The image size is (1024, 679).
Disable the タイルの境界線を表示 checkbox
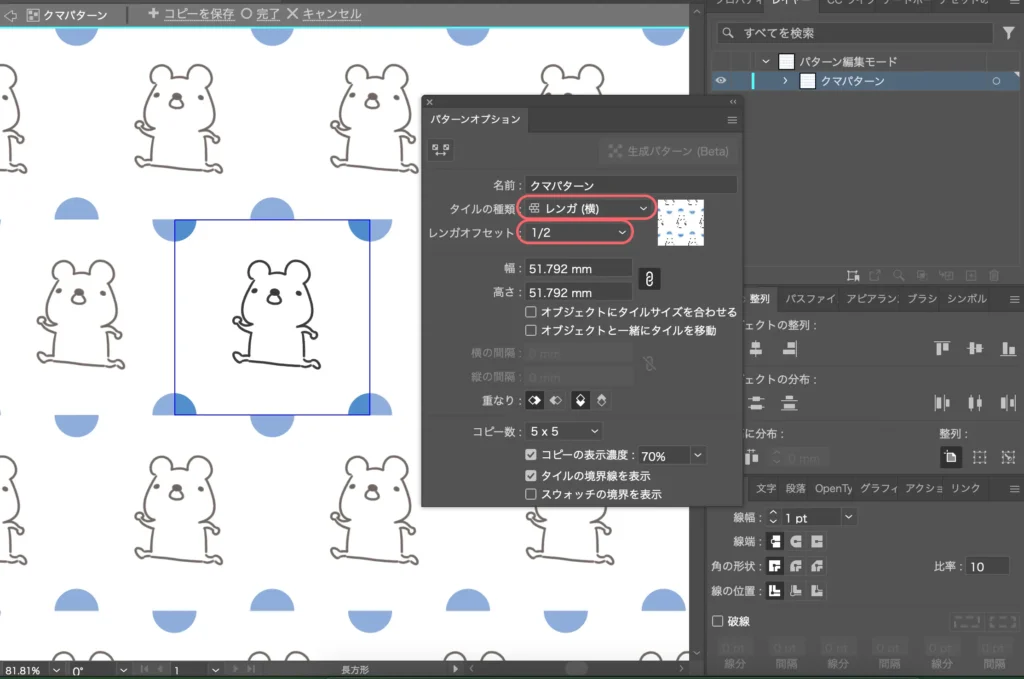click(x=531, y=476)
